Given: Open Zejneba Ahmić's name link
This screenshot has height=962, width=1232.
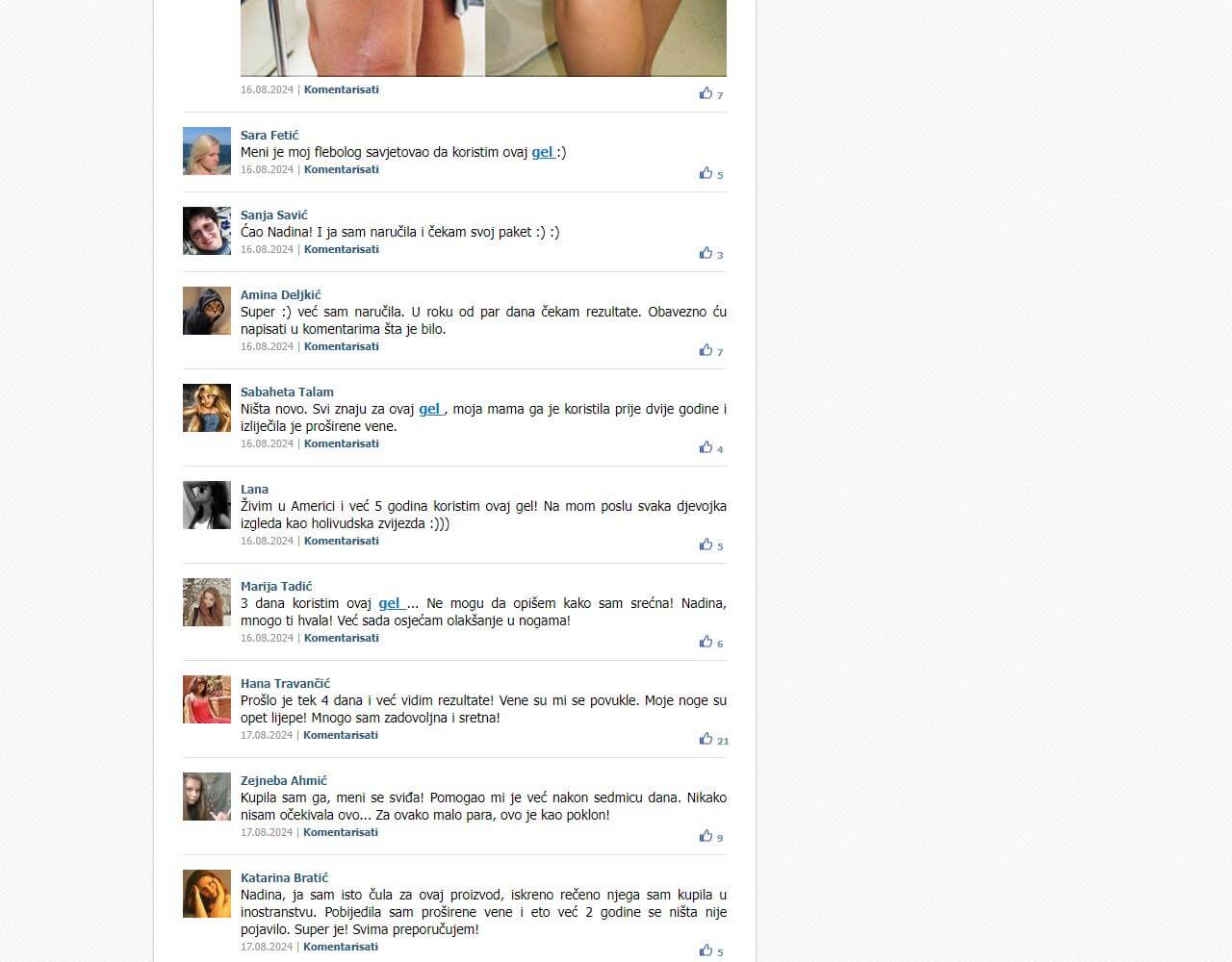Looking at the screenshot, I should [x=284, y=780].
